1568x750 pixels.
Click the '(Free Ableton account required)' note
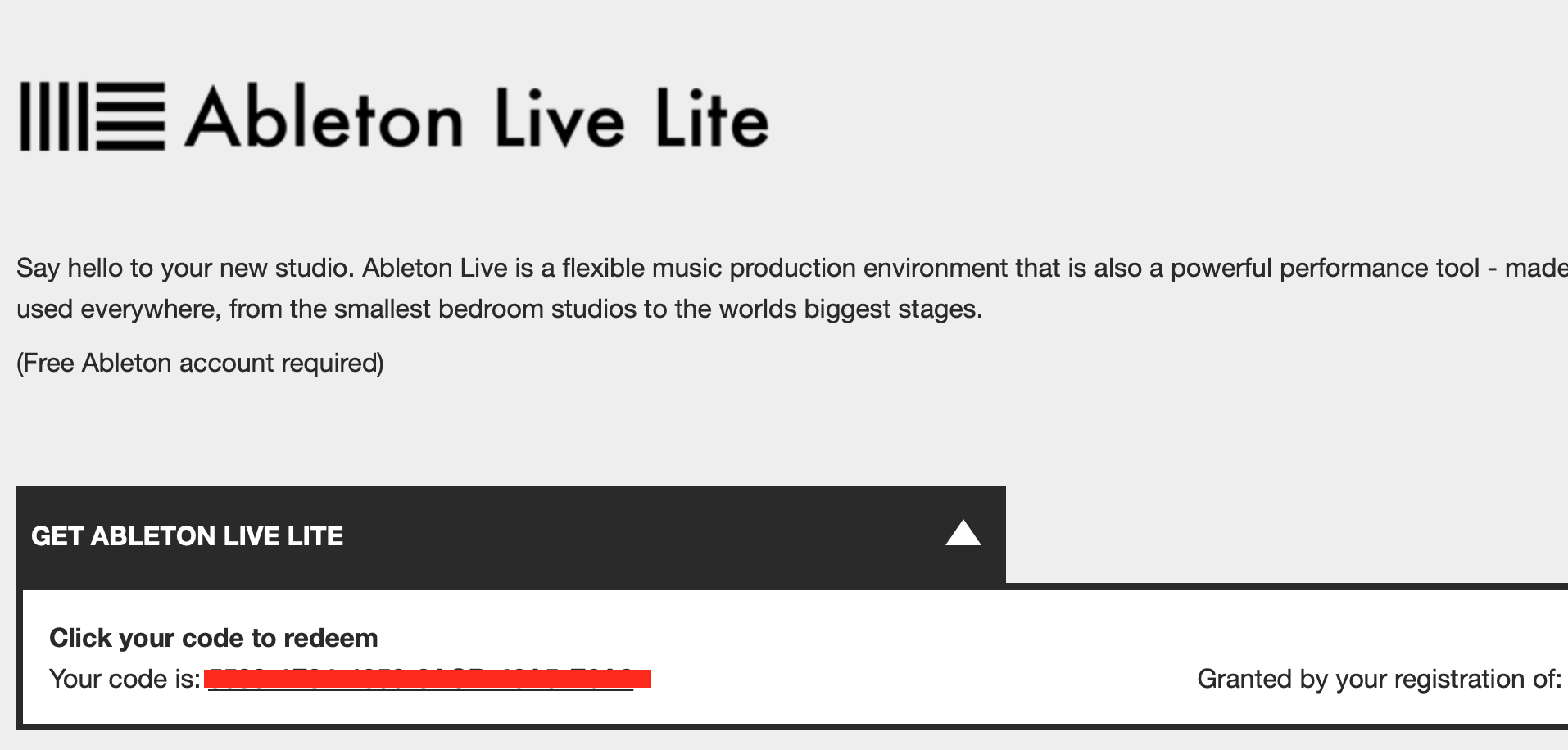[200, 363]
